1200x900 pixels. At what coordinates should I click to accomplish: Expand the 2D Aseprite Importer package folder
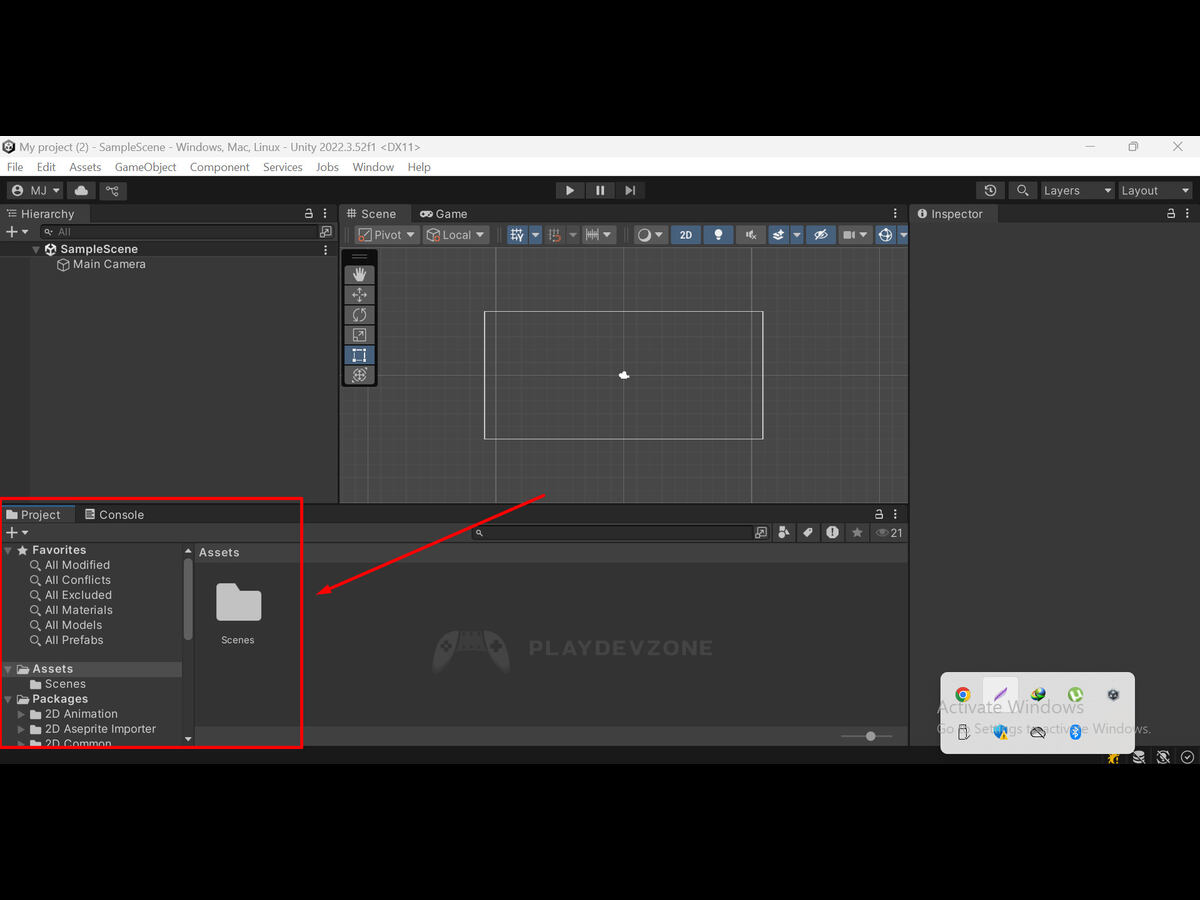click(x=22, y=729)
